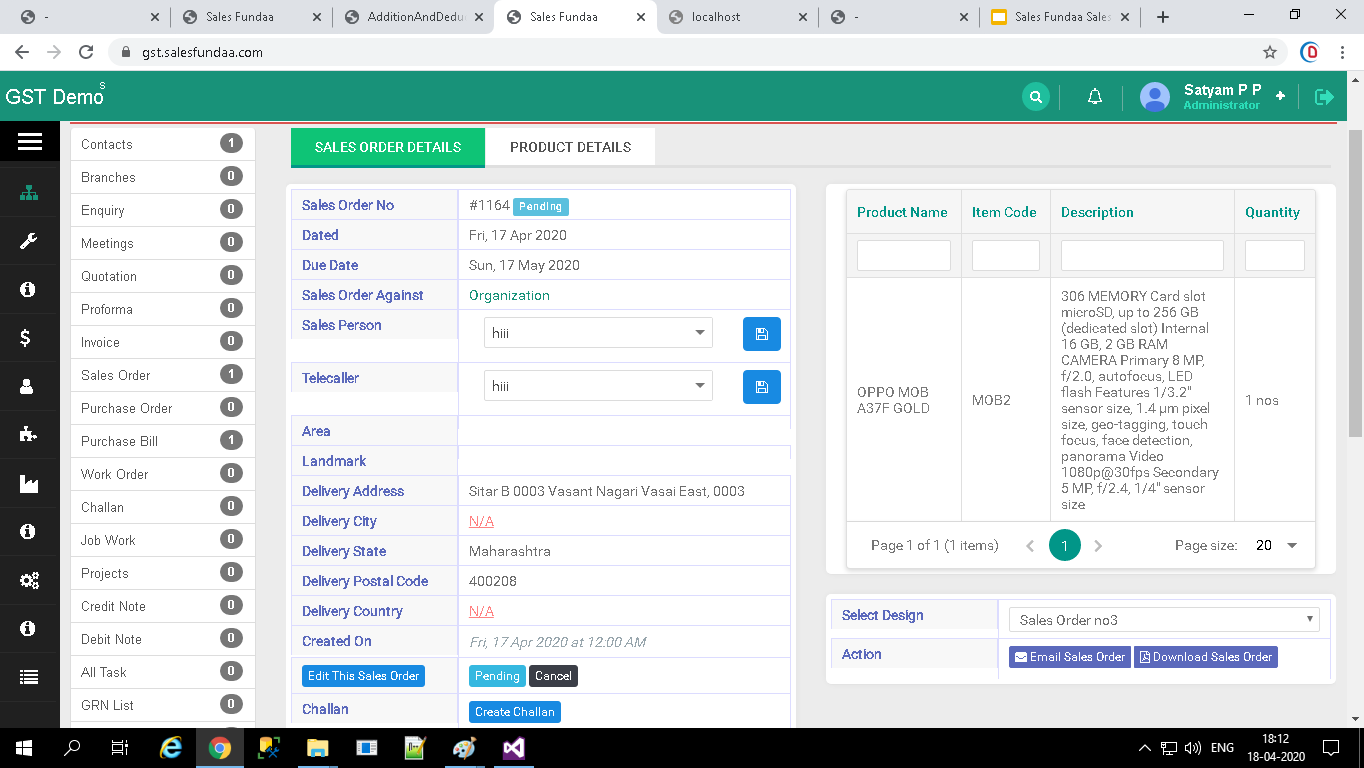Screen dimensions: 1364x768
Task: Open Purchase Order in the side list
Action: tap(127, 408)
